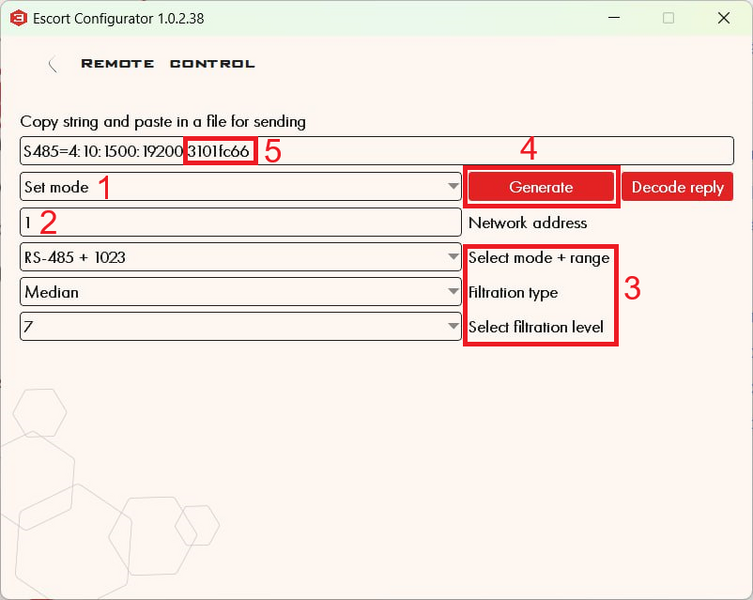Focus the Network address input field
This screenshot has height=600, width=753.
pos(241,222)
